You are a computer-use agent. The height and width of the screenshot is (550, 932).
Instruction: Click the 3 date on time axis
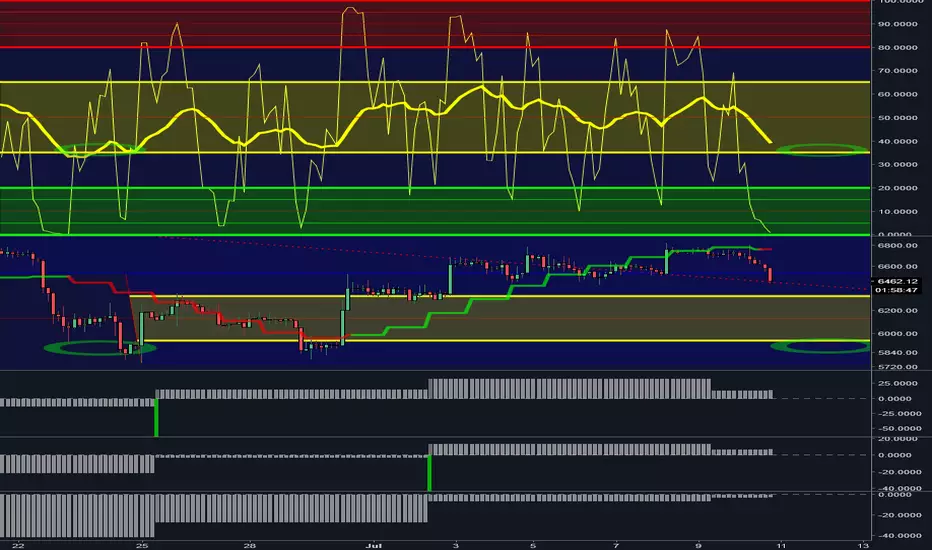click(456, 545)
